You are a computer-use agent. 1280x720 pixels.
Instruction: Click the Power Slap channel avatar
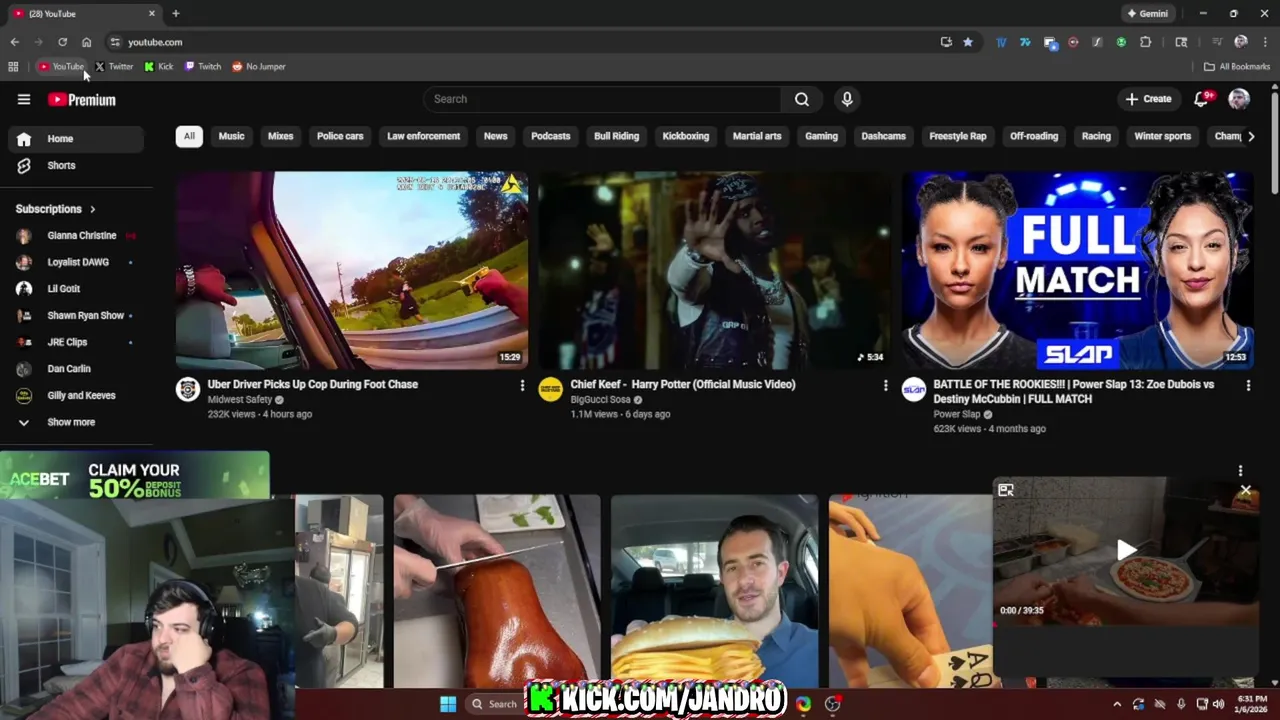914,389
